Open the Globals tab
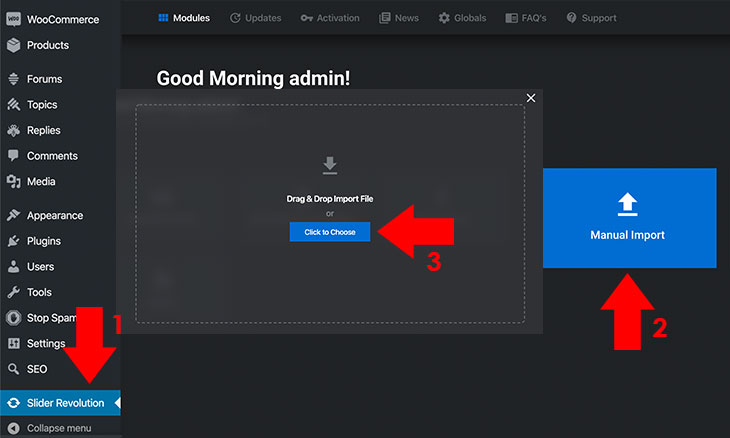The height and width of the screenshot is (438, 730). pyautogui.click(x=462, y=18)
